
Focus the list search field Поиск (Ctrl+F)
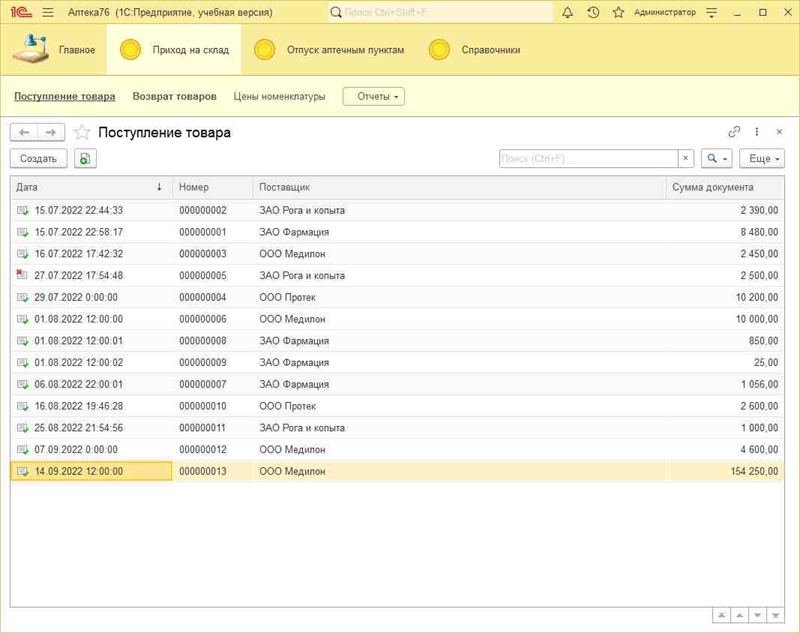pyautogui.click(x=589, y=159)
